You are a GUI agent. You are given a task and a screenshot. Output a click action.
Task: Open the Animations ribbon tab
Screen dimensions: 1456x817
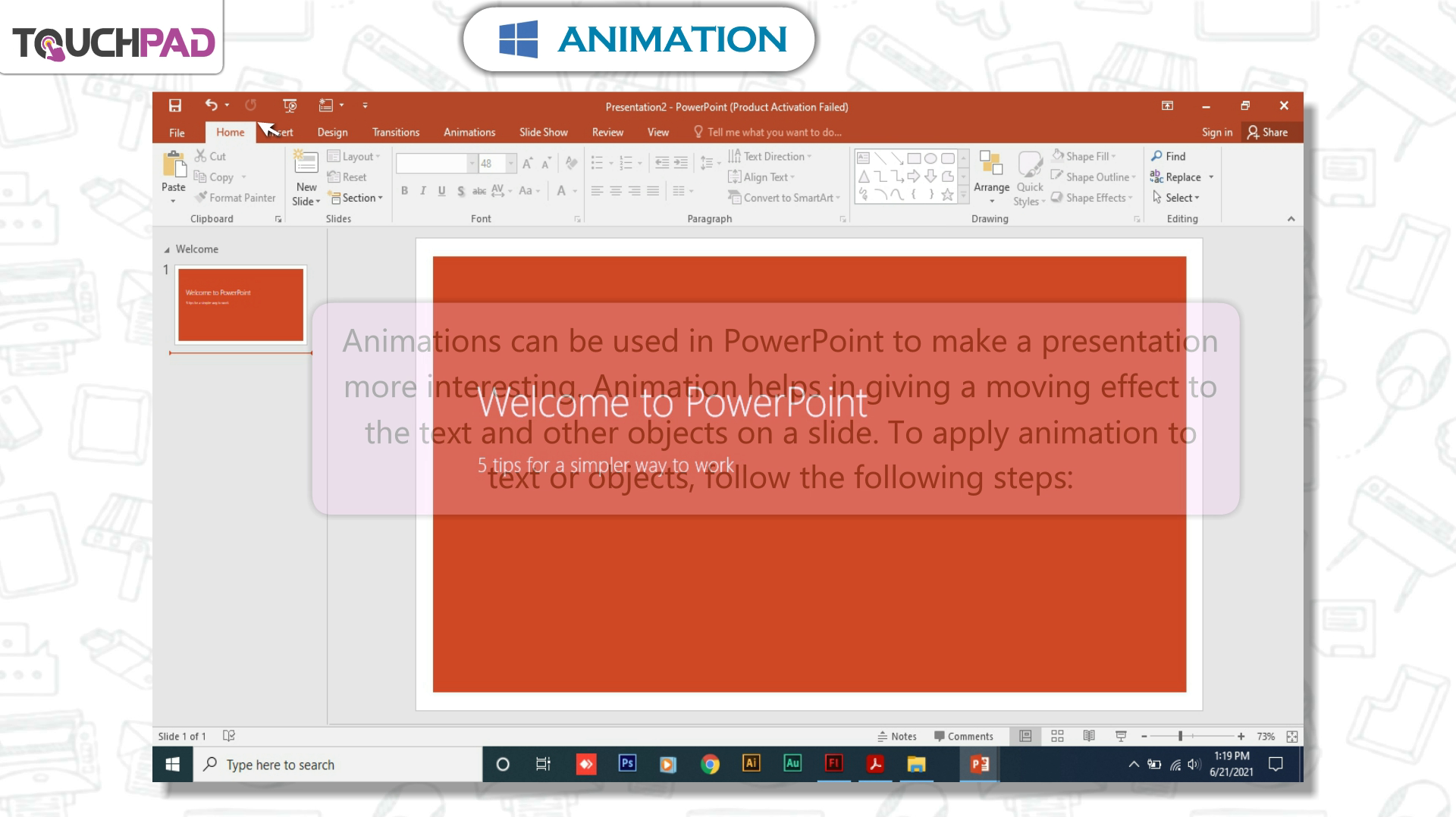tap(469, 132)
